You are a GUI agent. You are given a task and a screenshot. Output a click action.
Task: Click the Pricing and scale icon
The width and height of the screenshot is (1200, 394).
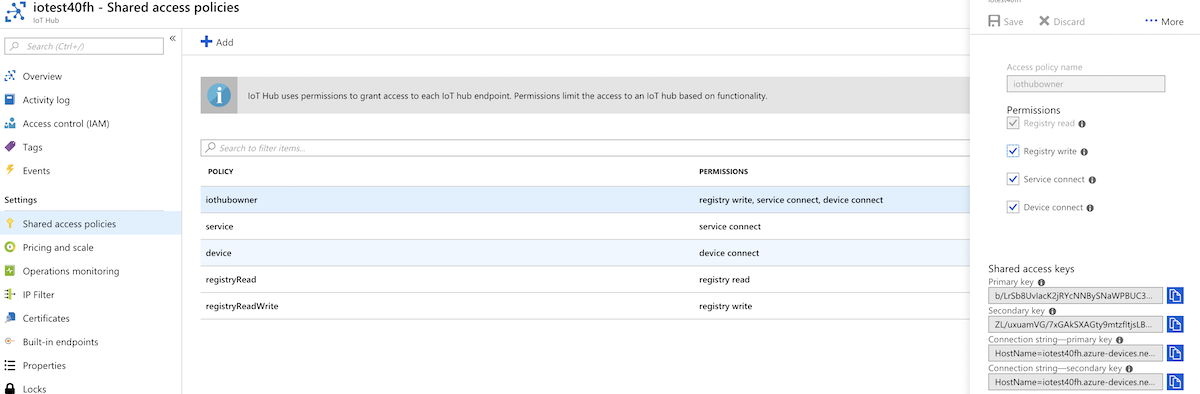[10, 247]
